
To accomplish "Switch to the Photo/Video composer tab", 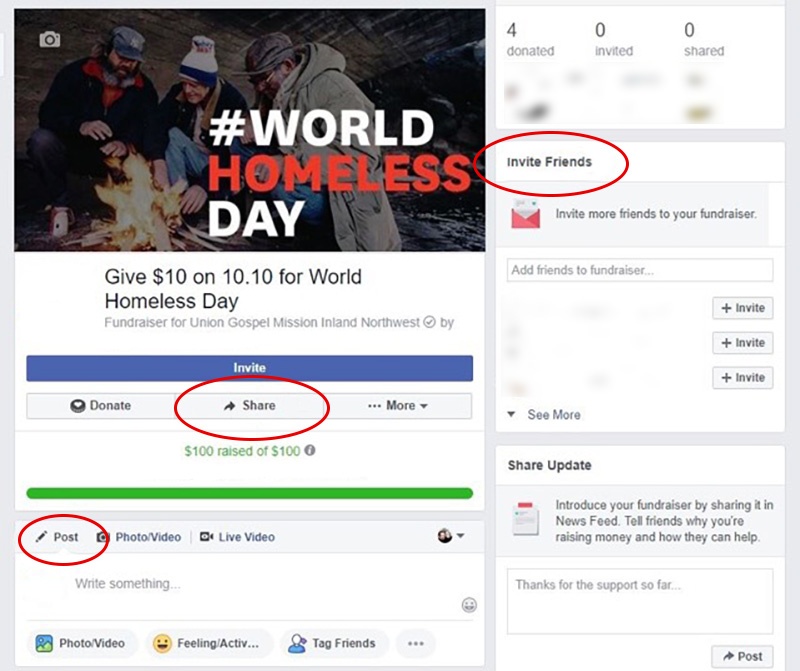I will [x=139, y=537].
